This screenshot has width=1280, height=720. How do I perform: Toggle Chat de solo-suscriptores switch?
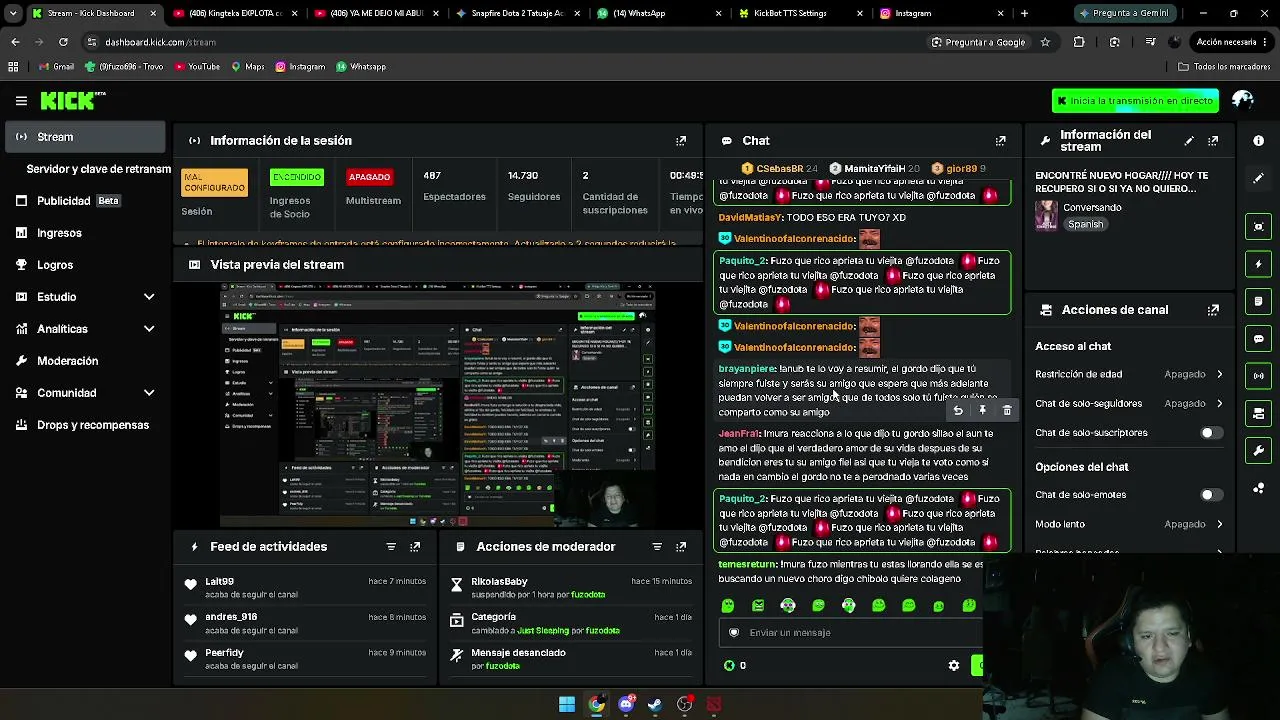[x=1210, y=433]
